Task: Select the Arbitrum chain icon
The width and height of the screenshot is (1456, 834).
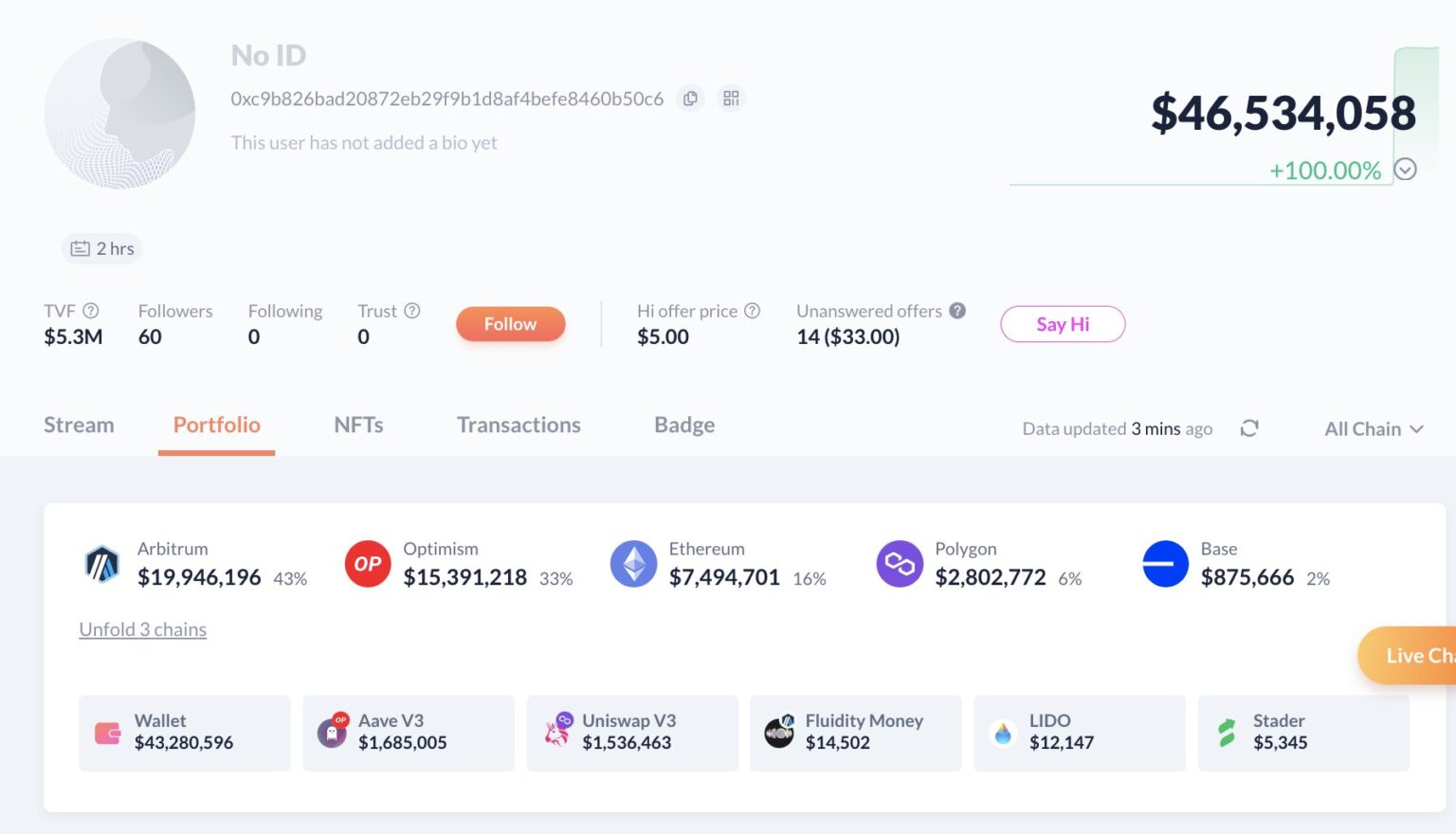Action: tap(102, 563)
